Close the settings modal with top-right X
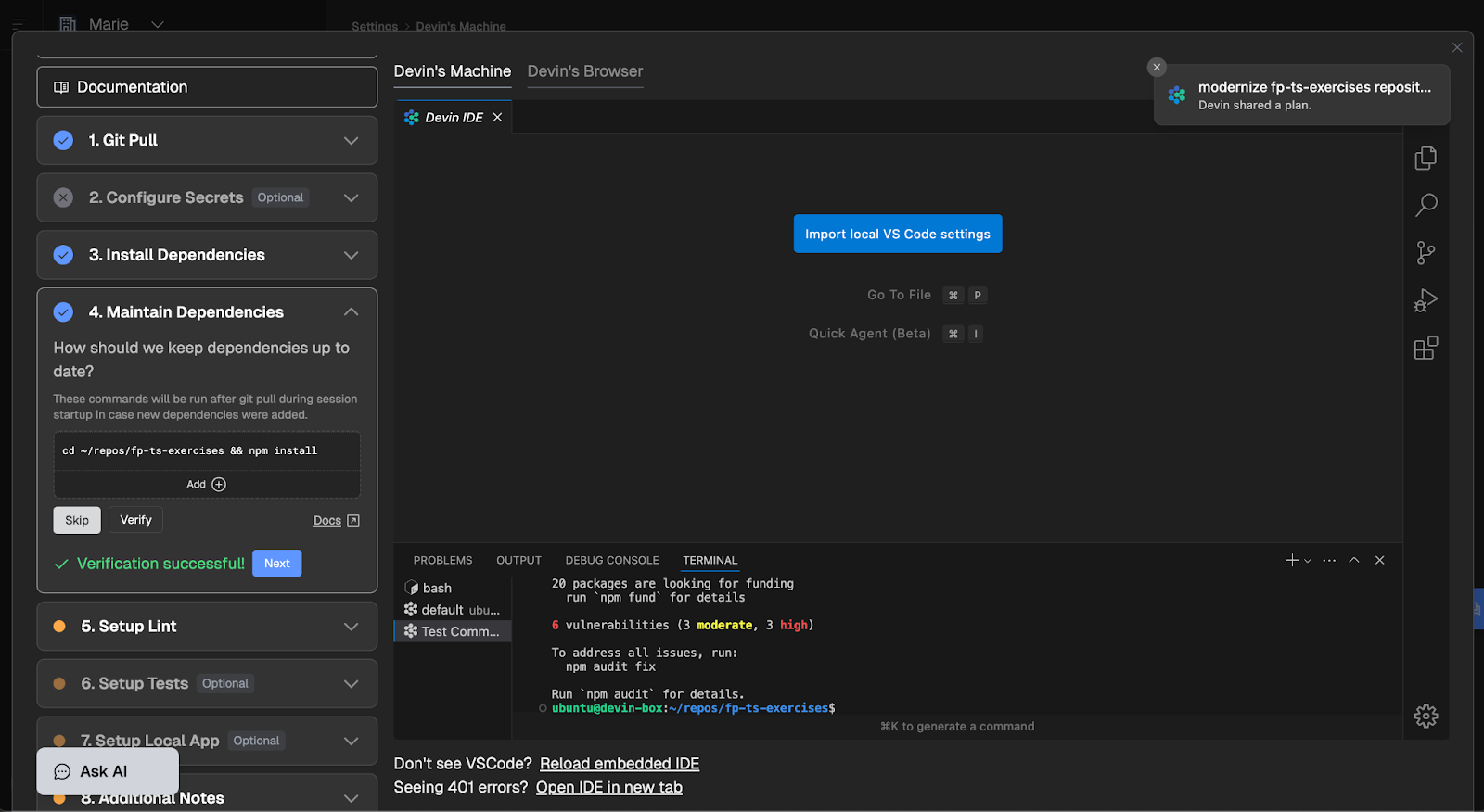This screenshot has width=1484, height=812. [1457, 47]
